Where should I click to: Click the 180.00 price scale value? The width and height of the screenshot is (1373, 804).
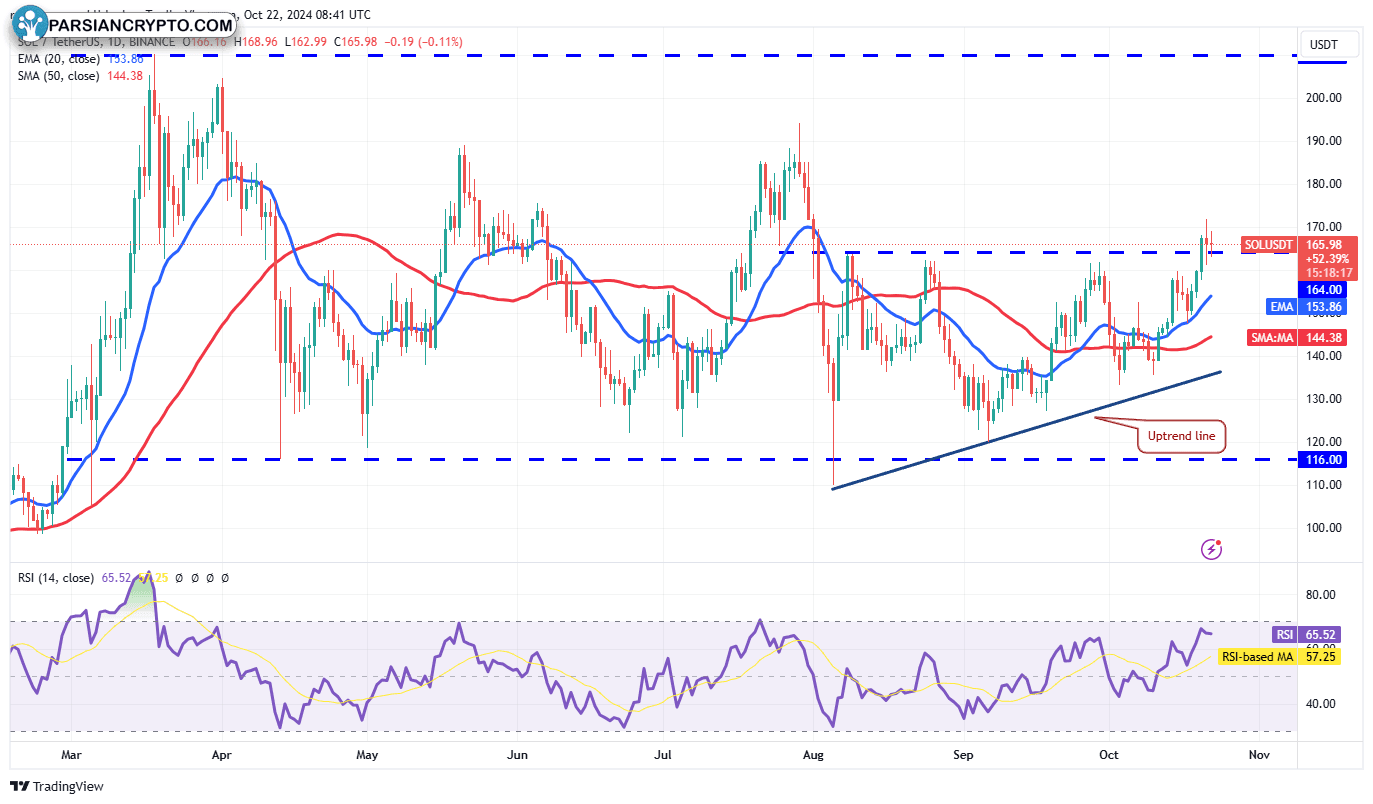(x=1326, y=184)
